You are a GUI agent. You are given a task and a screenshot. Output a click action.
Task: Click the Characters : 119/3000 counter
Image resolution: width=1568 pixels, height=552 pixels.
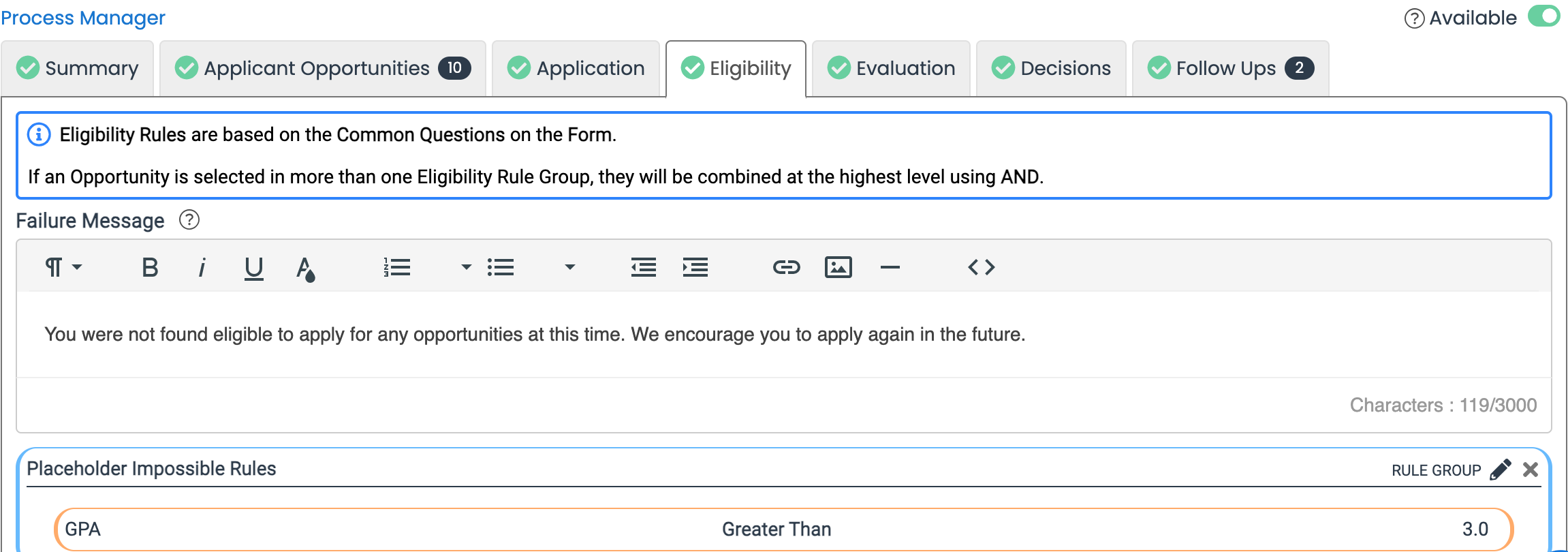[x=1443, y=405]
